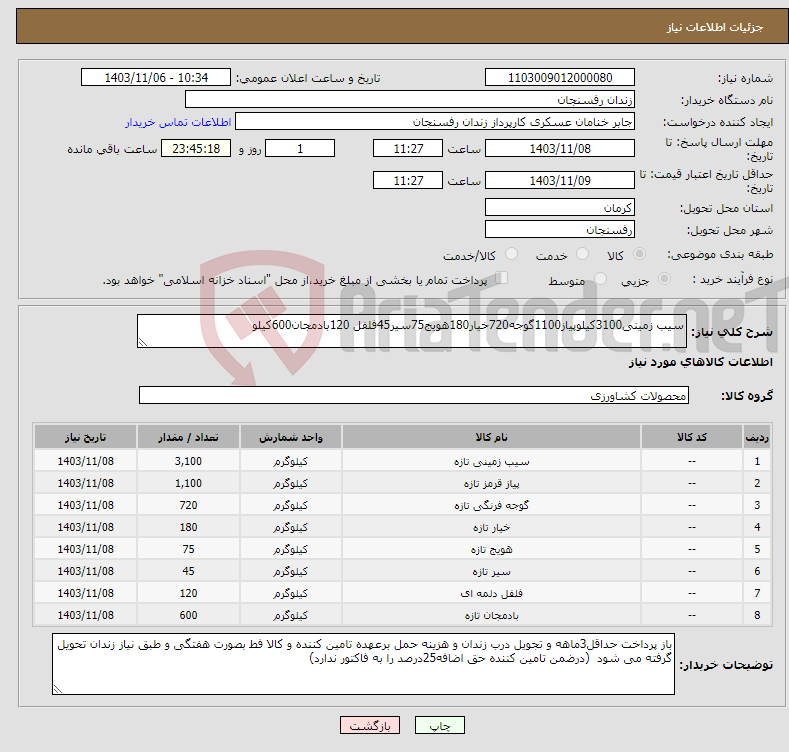Select the خدمت radio button
This screenshot has width=789, height=752.
582,254
